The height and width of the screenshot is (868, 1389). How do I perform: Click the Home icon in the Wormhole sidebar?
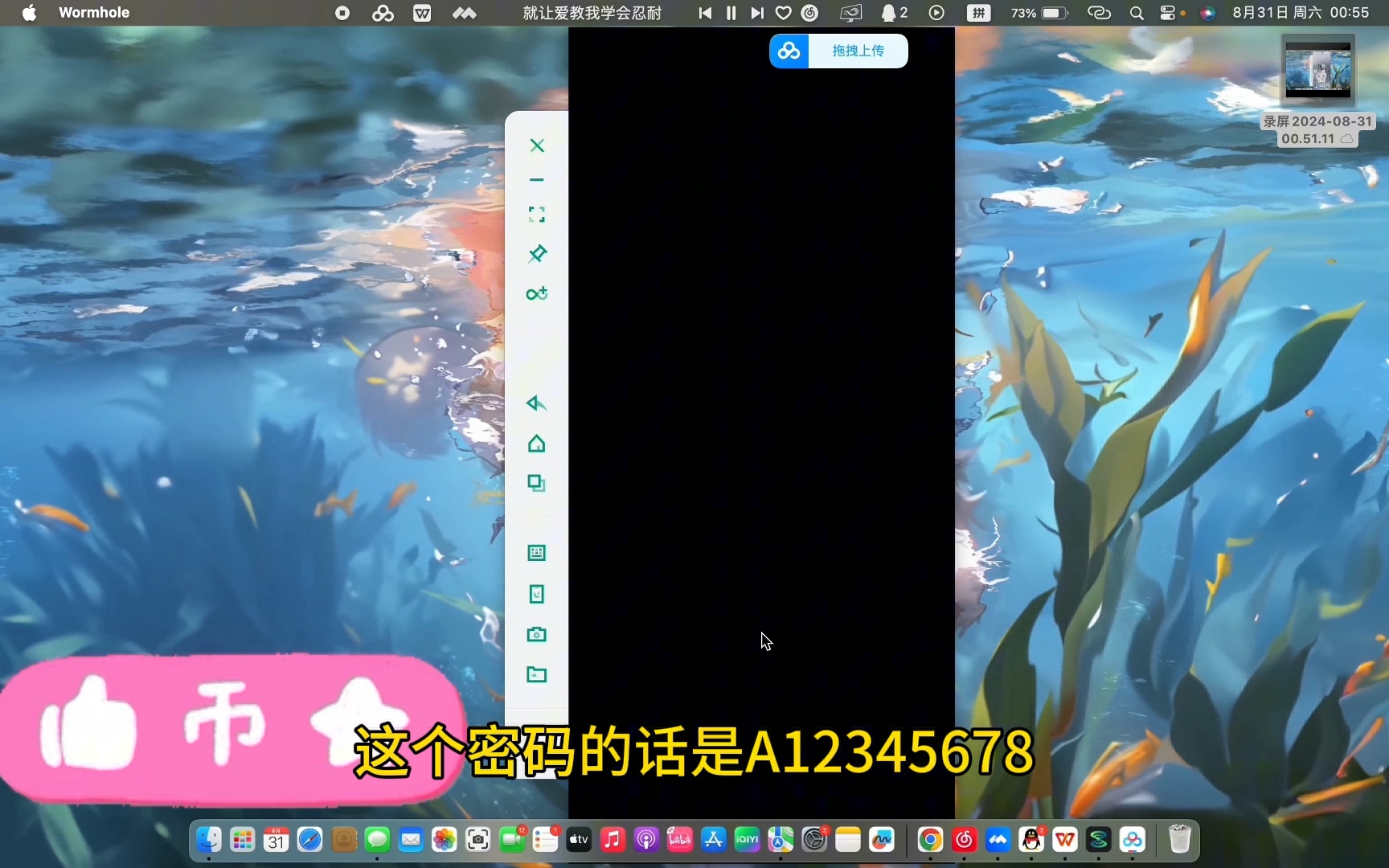click(536, 444)
